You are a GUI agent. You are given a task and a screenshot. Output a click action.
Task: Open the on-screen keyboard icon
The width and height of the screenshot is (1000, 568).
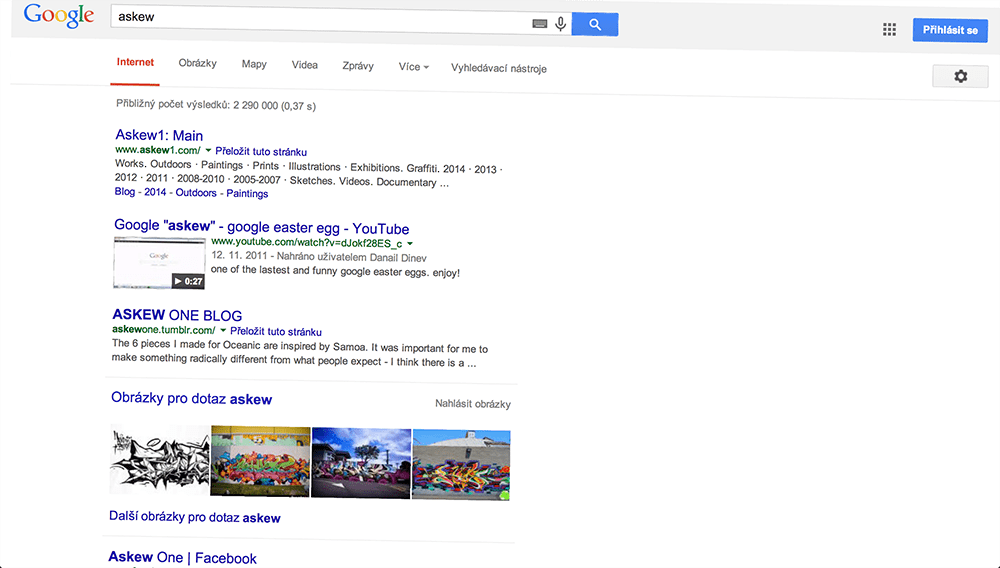(x=540, y=24)
